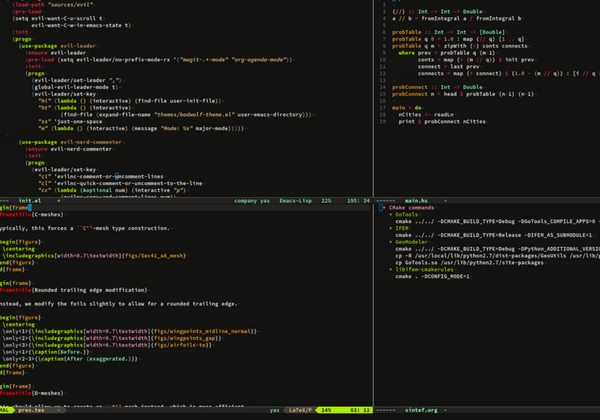
Task: Click the frametitle{Rounded trailing edge modification} line
Action: coord(73,290)
